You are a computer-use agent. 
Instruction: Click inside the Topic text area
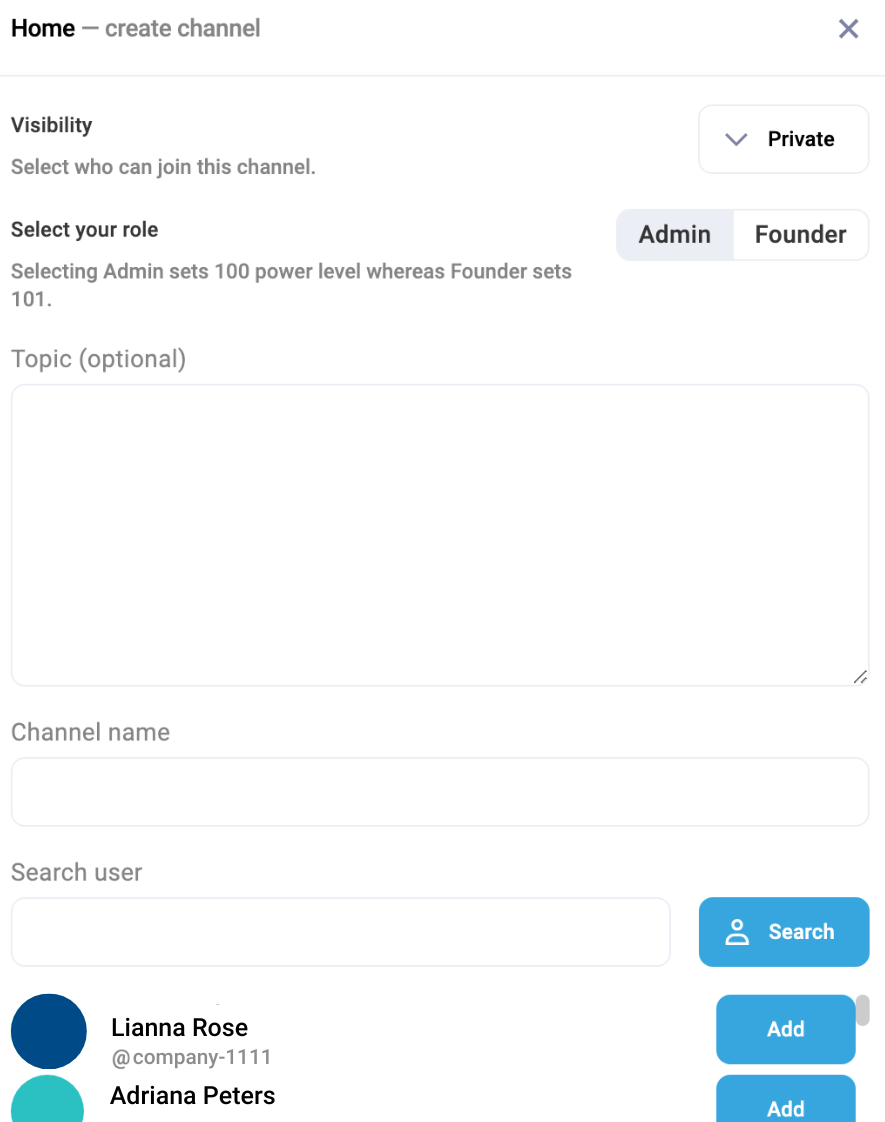pyautogui.click(x=440, y=535)
